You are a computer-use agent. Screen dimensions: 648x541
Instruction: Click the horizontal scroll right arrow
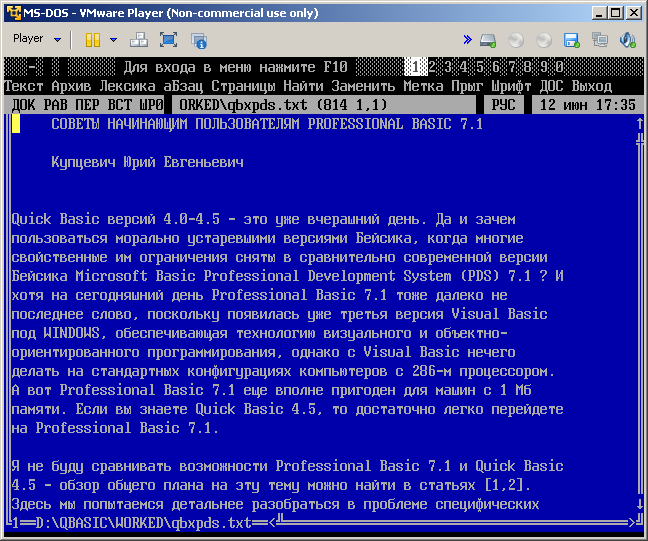(632, 523)
